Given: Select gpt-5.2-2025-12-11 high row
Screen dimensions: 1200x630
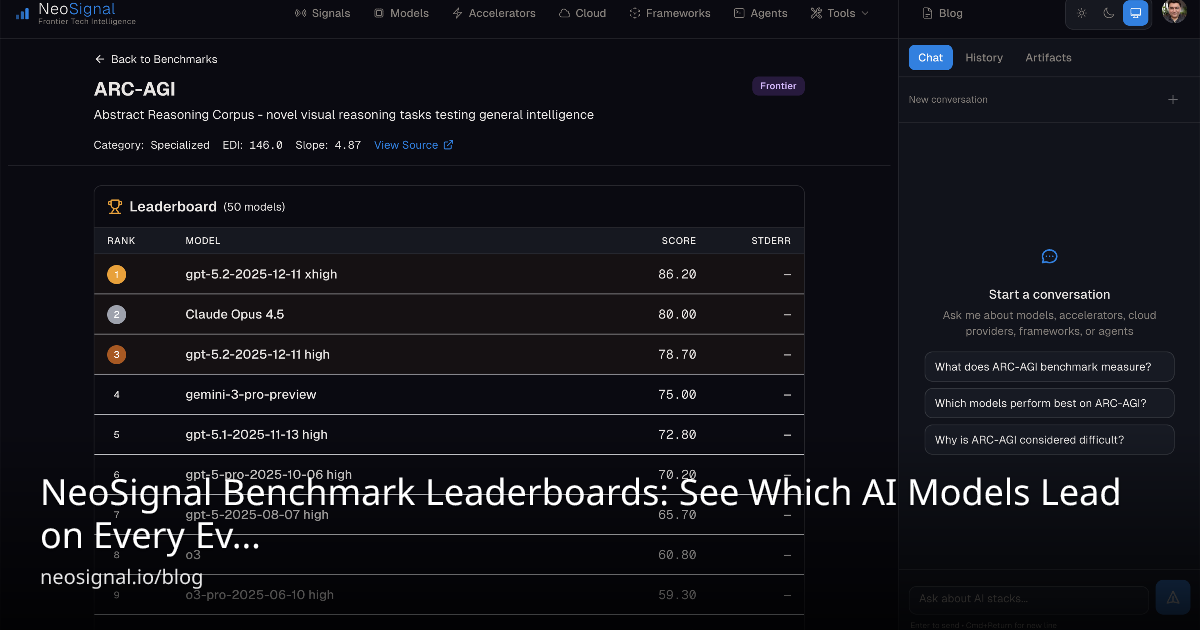Looking at the screenshot, I should coord(449,354).
